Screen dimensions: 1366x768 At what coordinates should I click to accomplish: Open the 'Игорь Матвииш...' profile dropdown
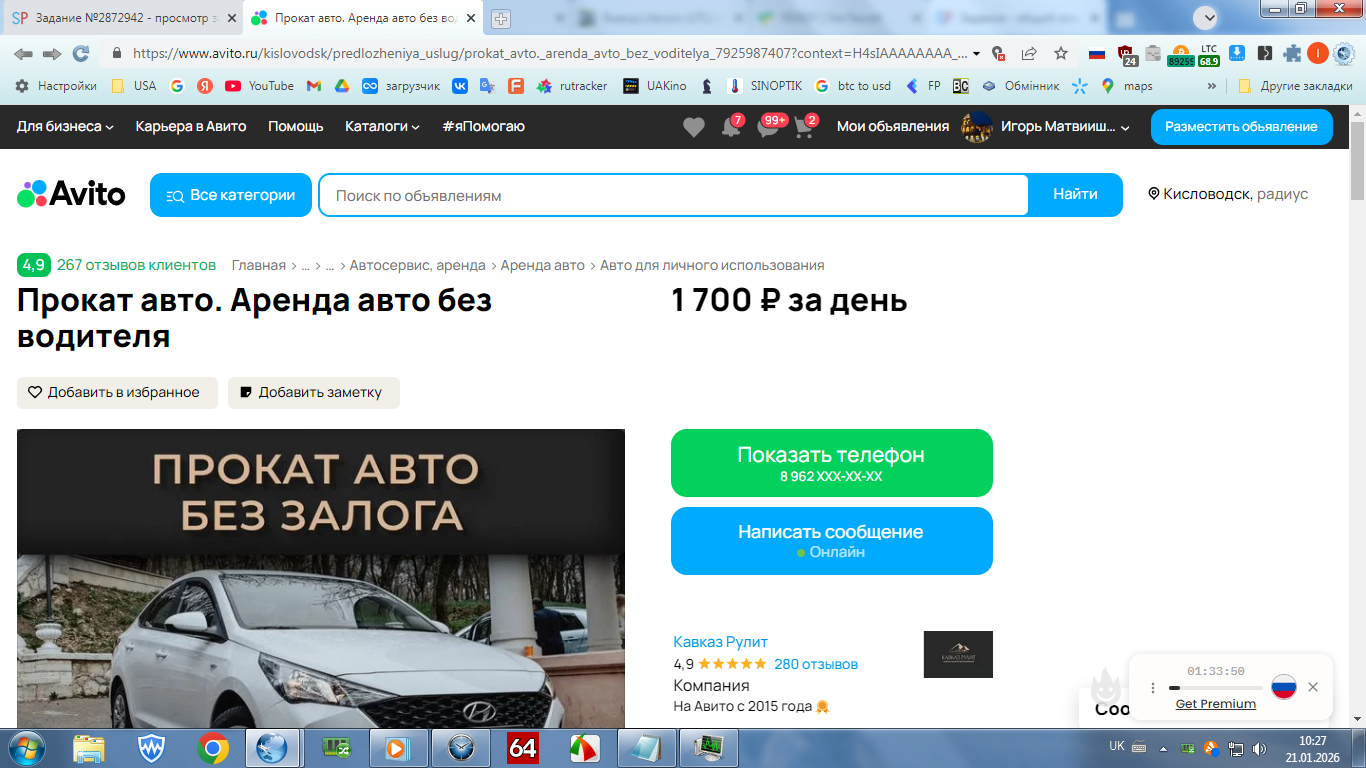1045,127
